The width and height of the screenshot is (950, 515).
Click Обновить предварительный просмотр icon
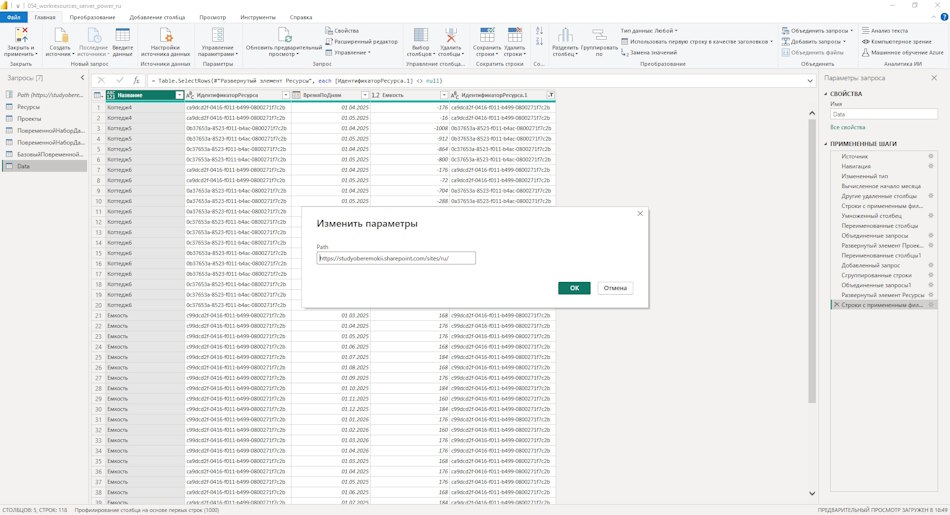click(284, 35)
